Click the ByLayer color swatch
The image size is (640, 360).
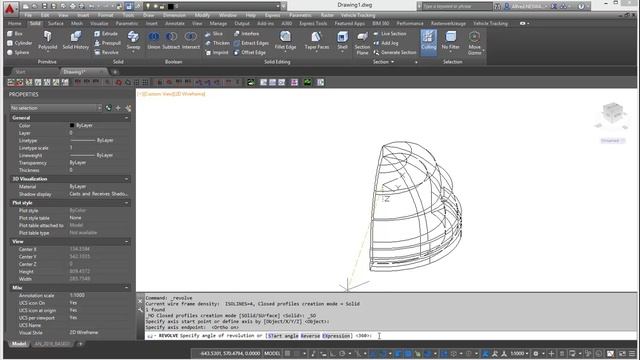point(72,125)
